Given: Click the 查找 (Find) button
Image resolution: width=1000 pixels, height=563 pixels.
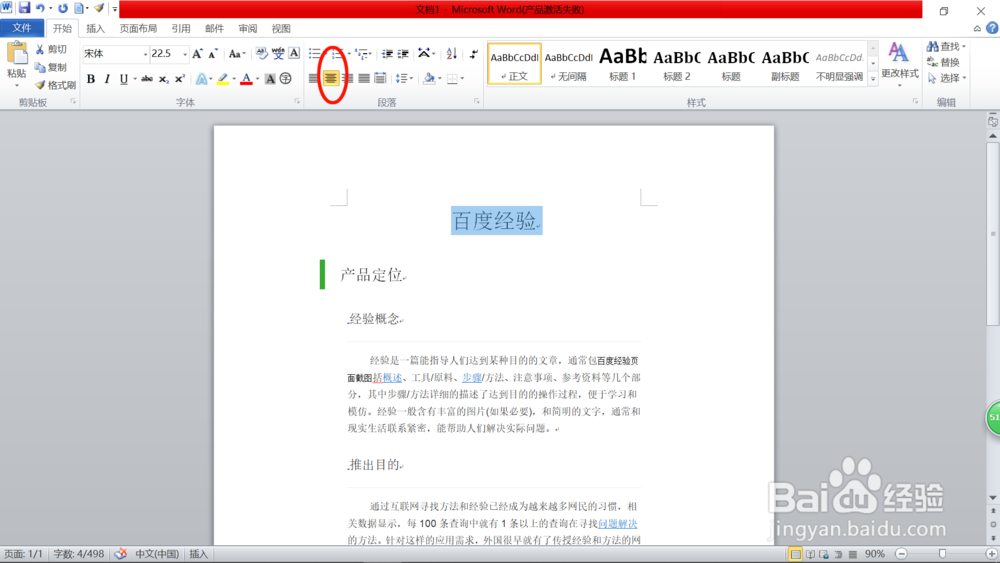Looking at the screenshot, I should (946, 47).
